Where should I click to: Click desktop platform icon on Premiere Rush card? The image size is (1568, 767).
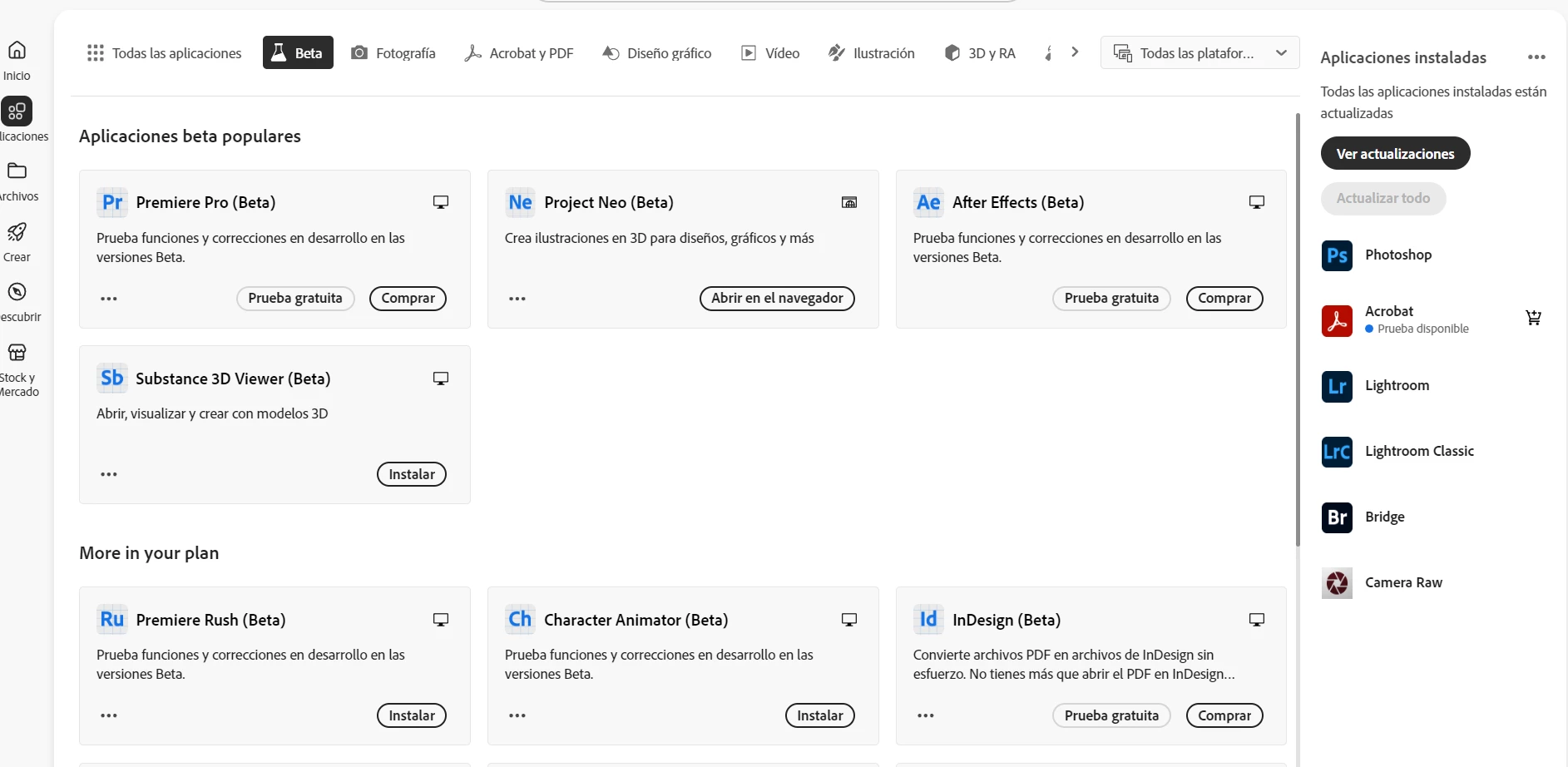coord(441,620)
